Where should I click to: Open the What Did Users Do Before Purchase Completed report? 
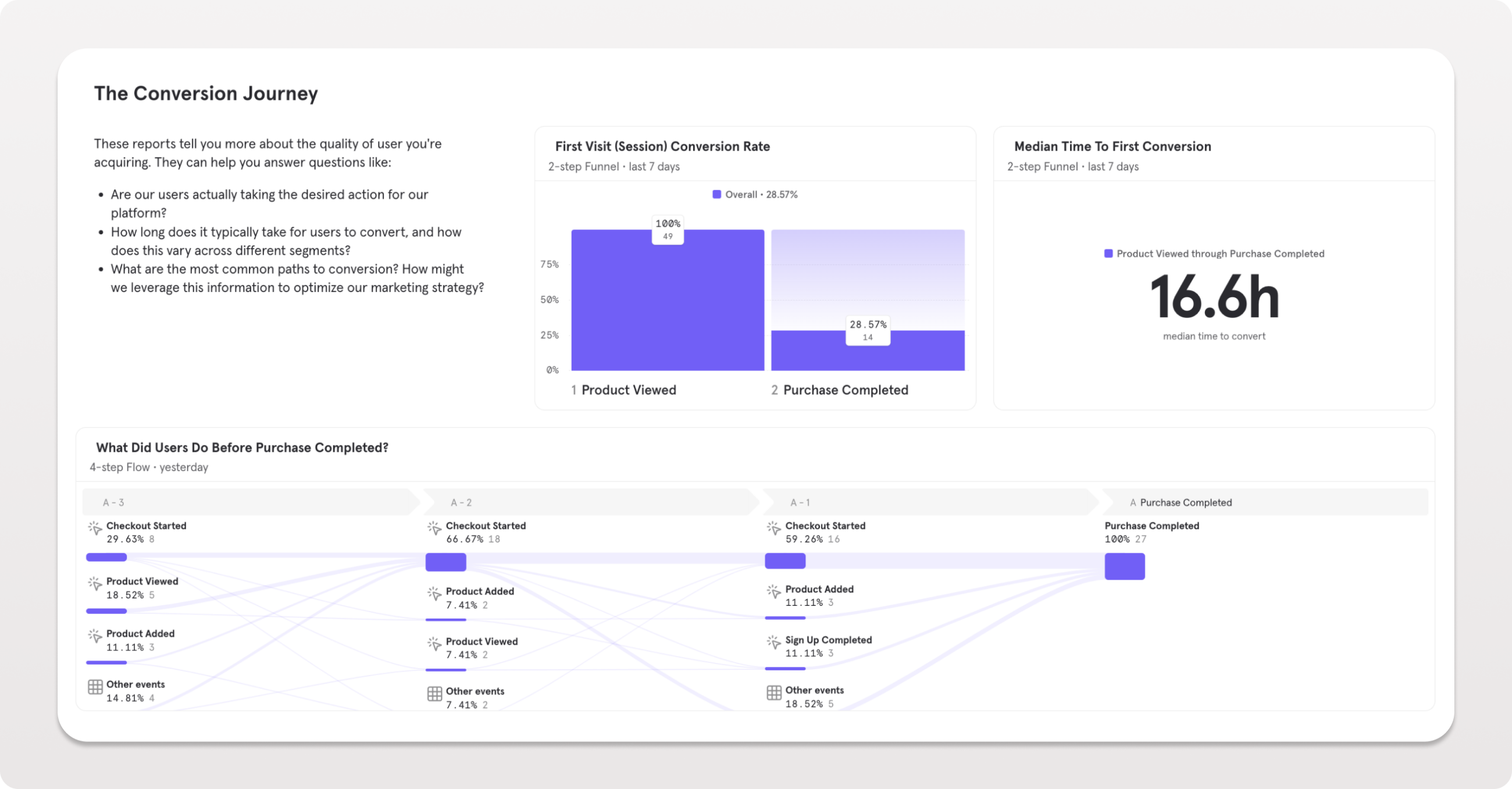pos(242,447)
